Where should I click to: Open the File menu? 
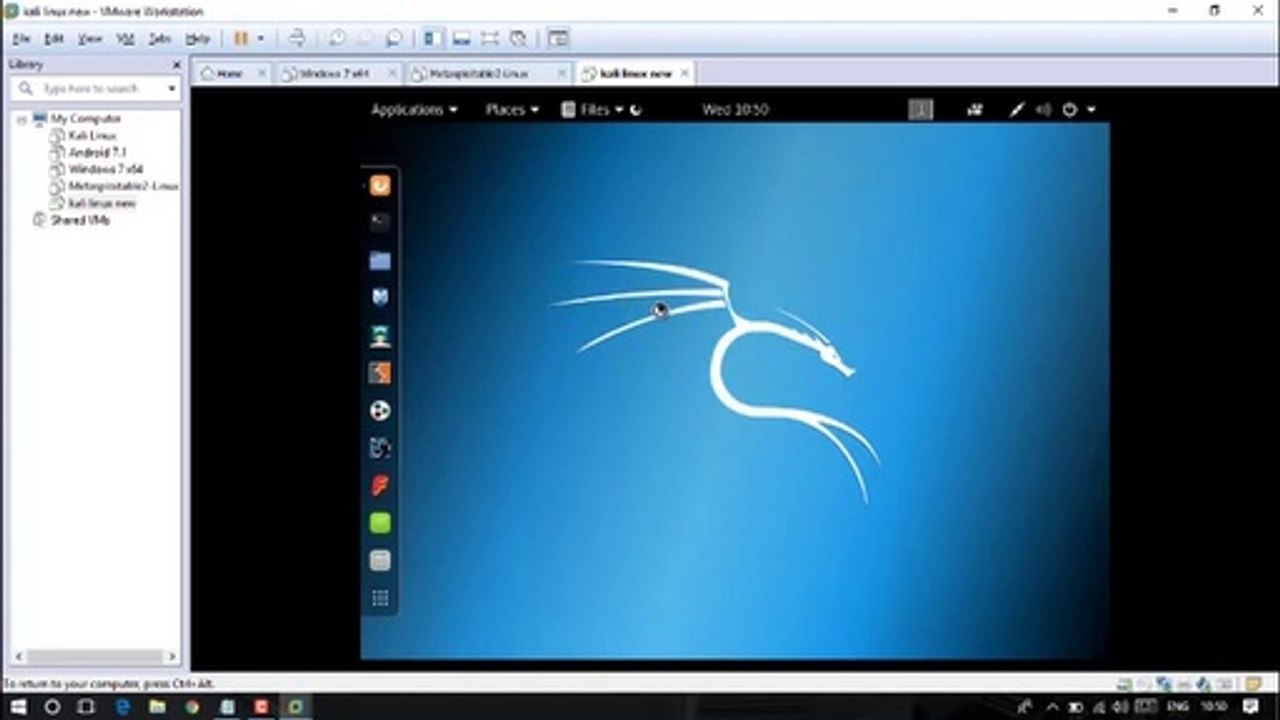click(21, 39)
